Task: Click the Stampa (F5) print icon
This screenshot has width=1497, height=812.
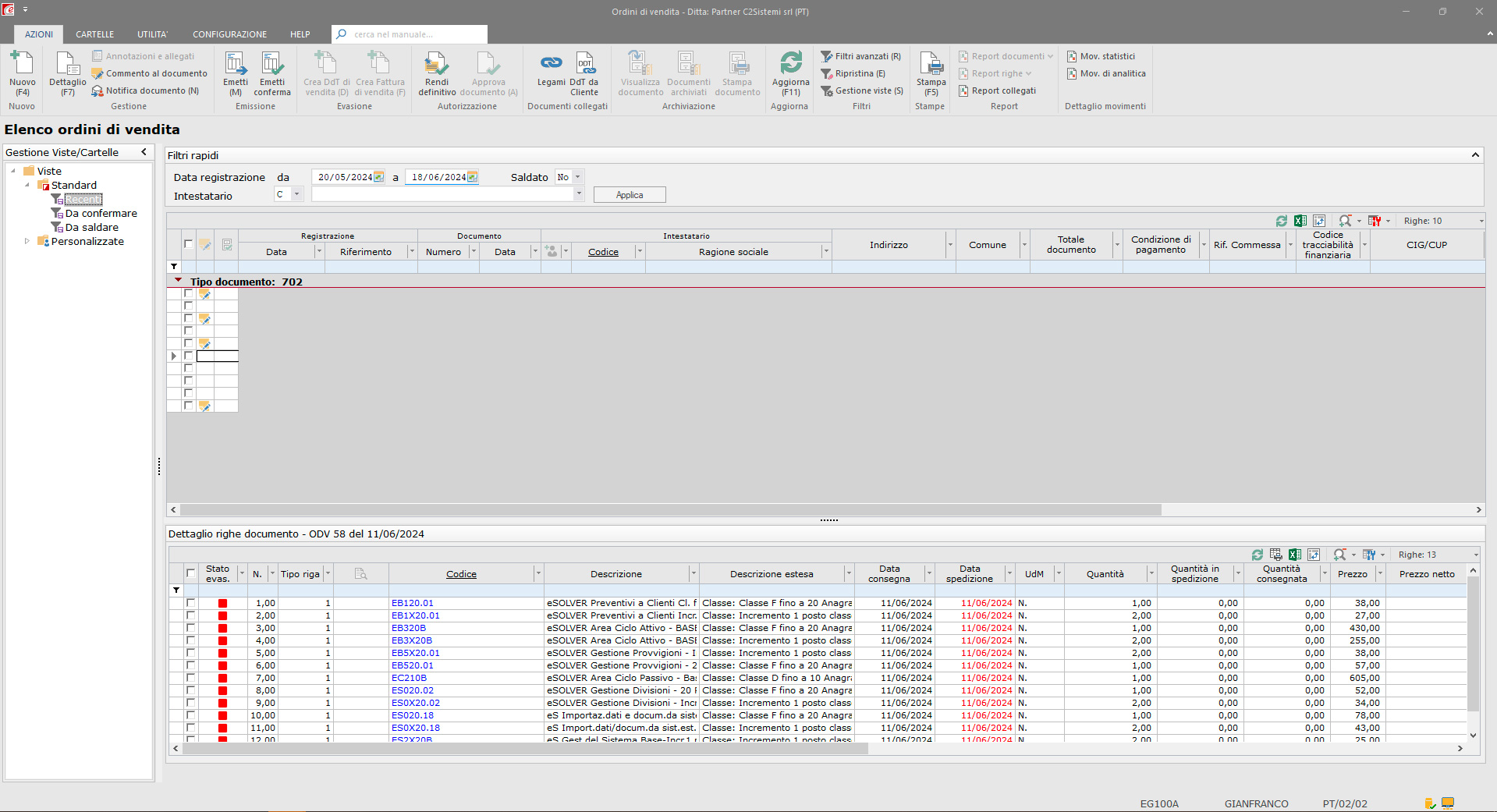Action: click(931, 64)
